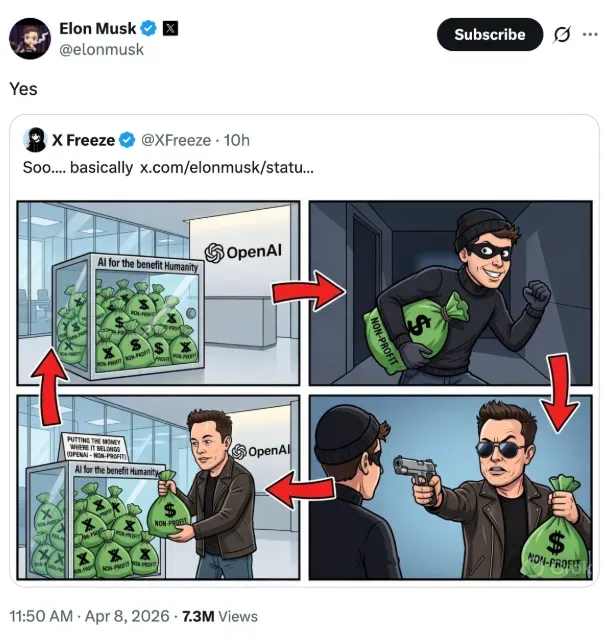The image size is (616, 639).
Task: Open Grok via the slashed-circle icon
Action: tap(562, 34)
